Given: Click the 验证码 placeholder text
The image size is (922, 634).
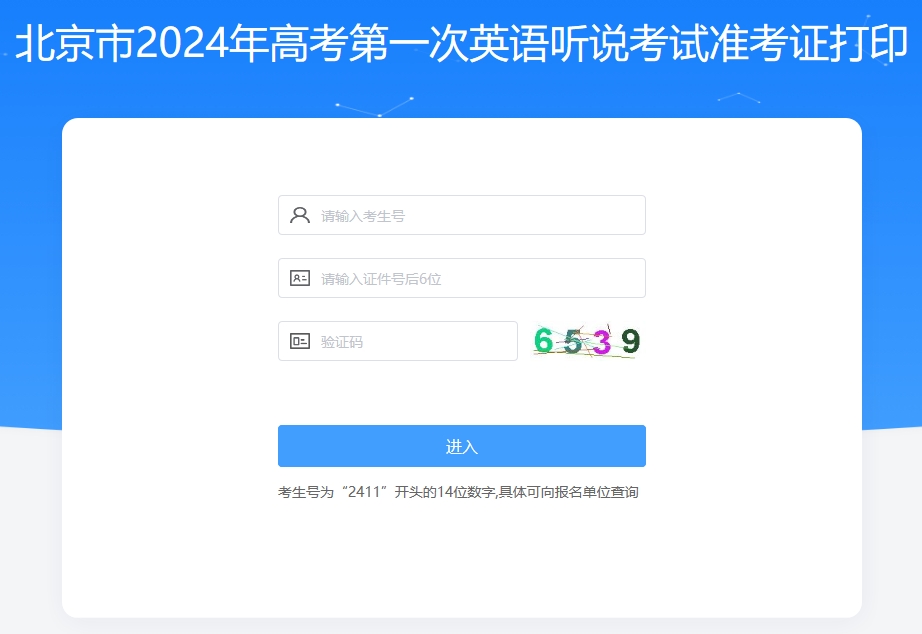Looking at the screenshot, I should [x=342, y=342].
